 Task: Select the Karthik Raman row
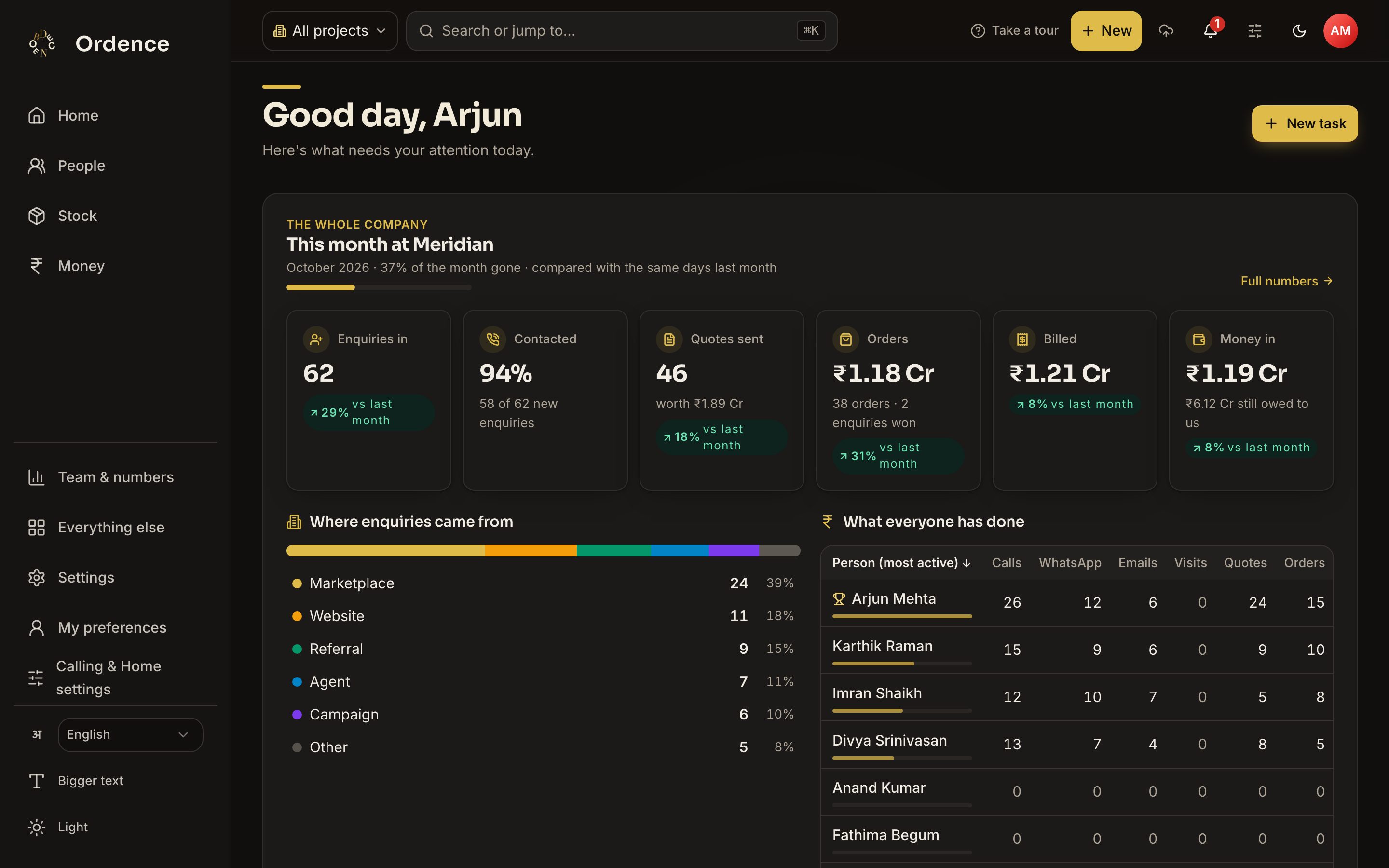(x=1076, y=650)
